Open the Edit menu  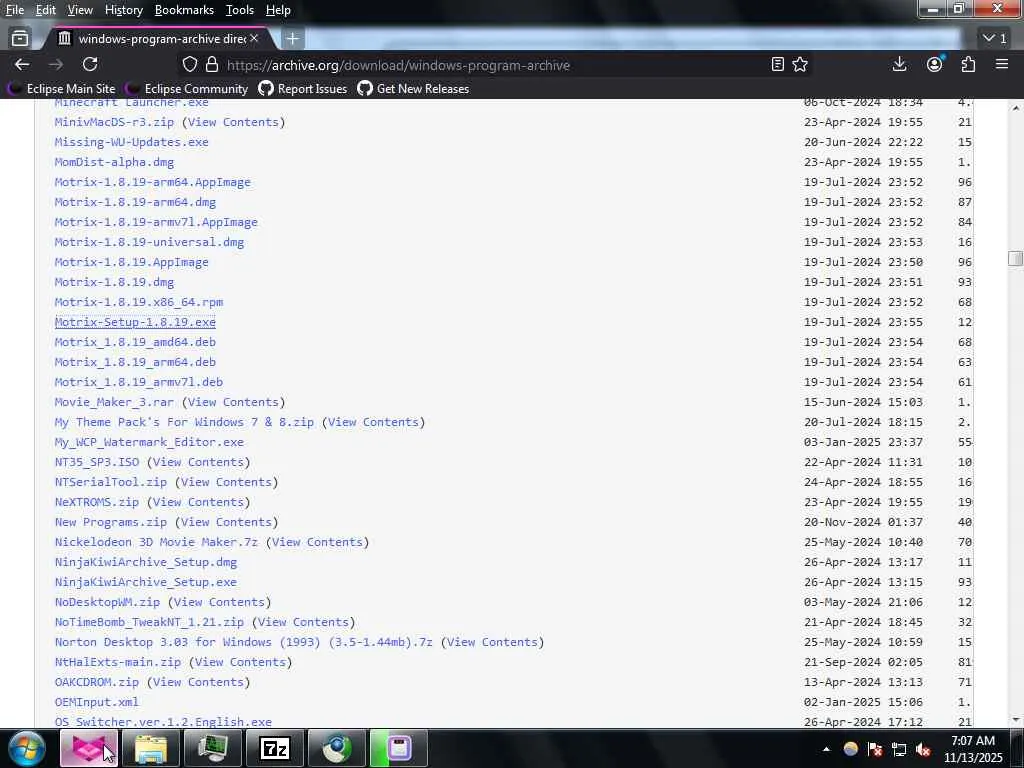[46, 10]
